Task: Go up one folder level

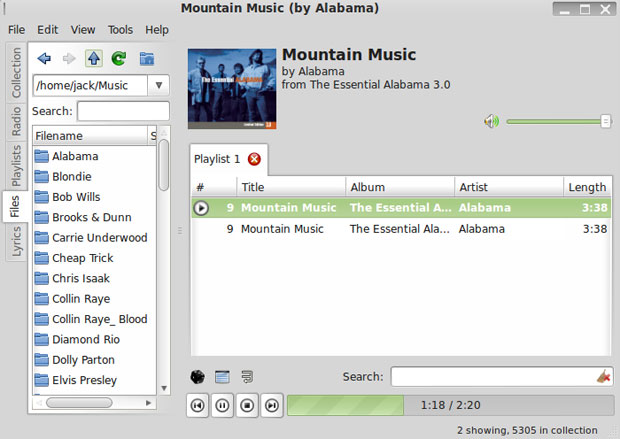Action: (94, 59)
